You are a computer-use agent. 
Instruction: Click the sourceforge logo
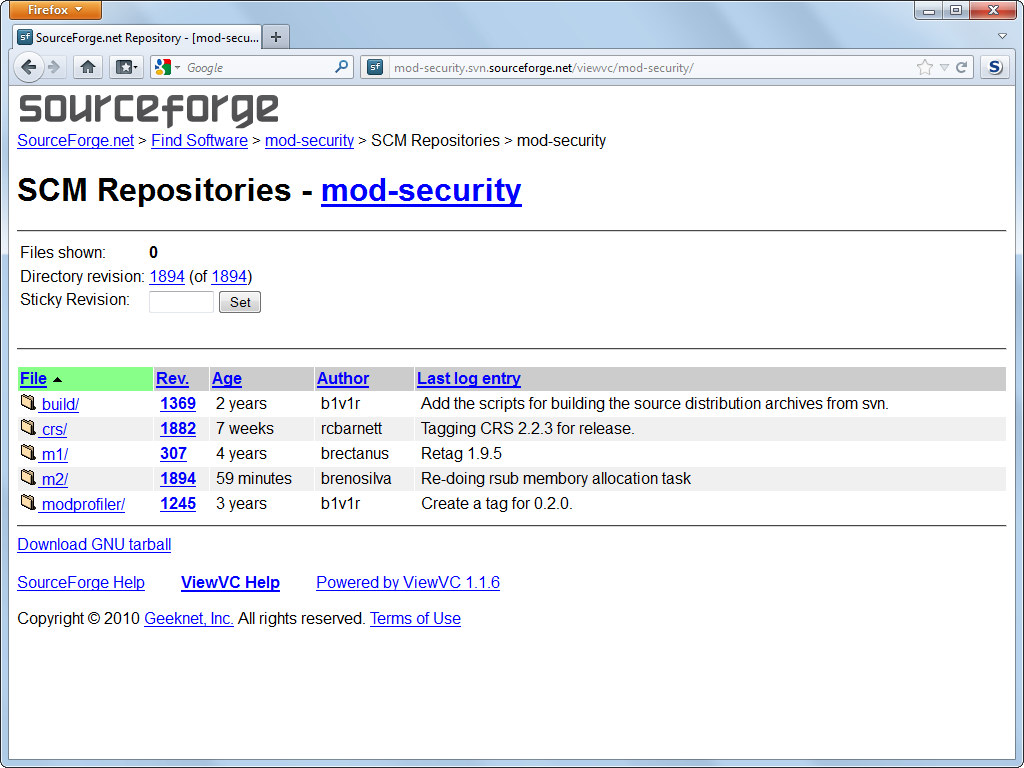coord(149,109)
